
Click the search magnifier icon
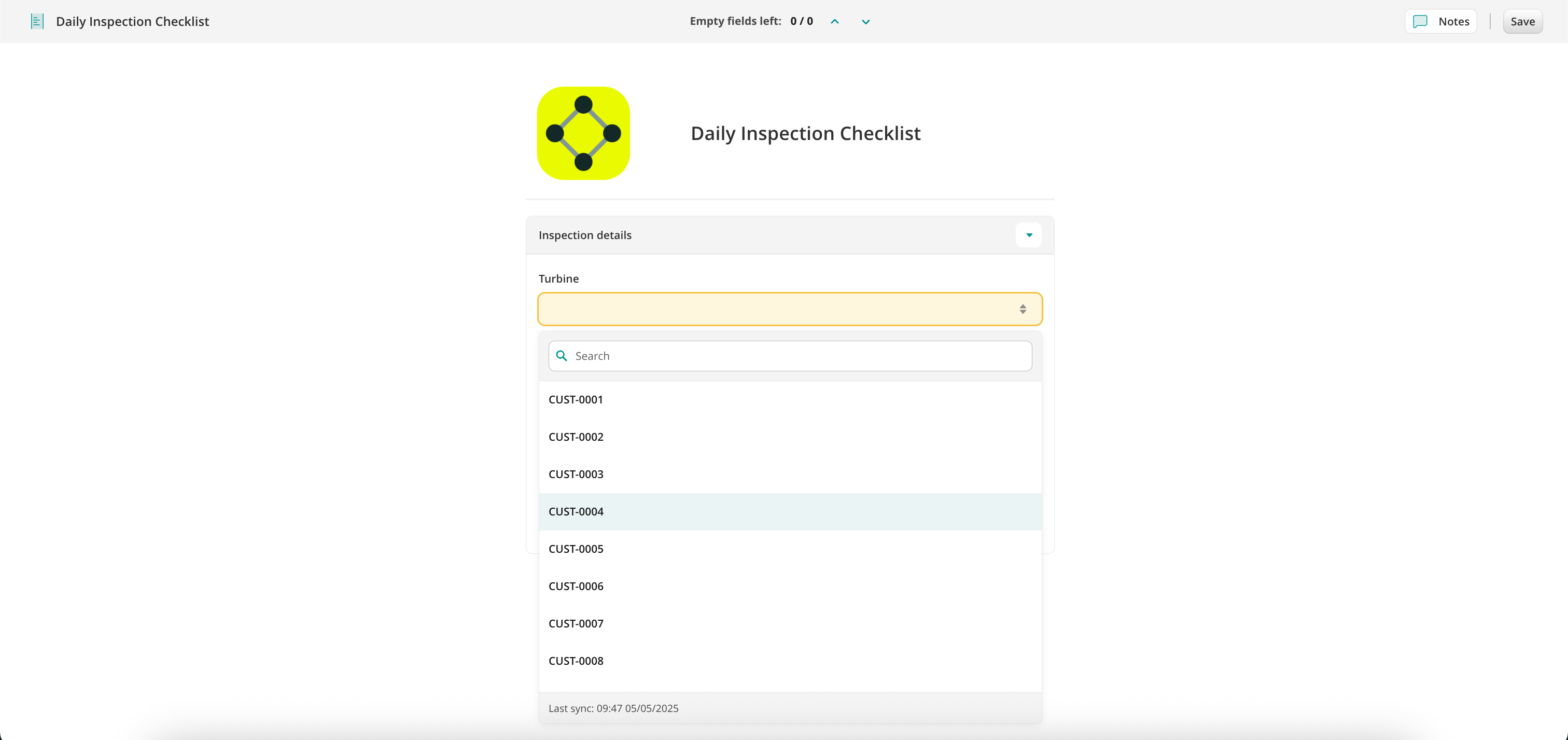coord(562,356)
